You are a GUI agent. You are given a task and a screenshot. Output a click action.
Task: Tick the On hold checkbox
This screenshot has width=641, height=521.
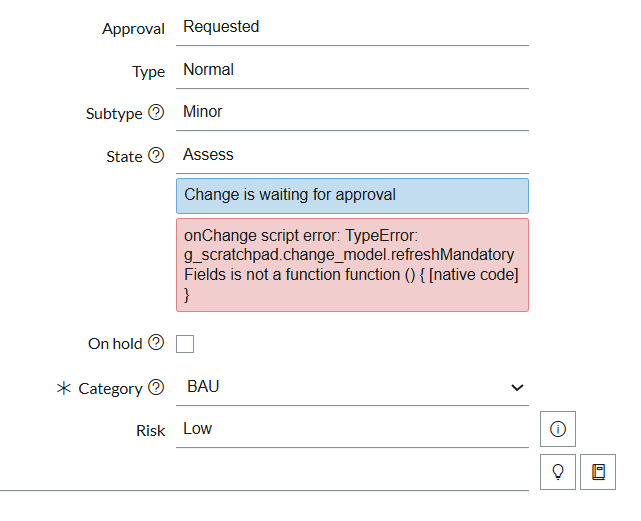(x=185, y=344)
